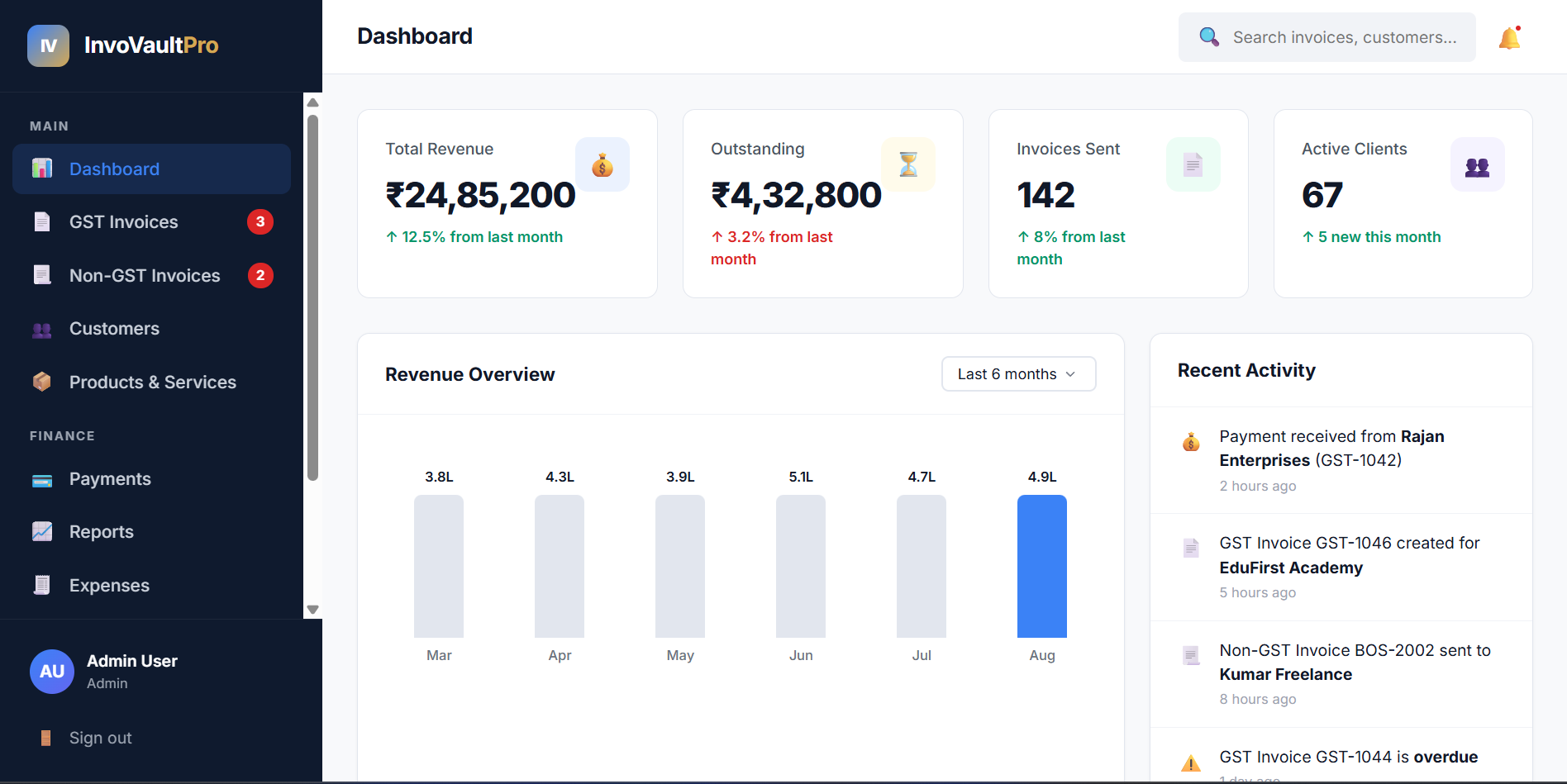Click the sidebar scrollbar down arrow
This screenshot has height=784, width=1567.
(x=312, y=610)
